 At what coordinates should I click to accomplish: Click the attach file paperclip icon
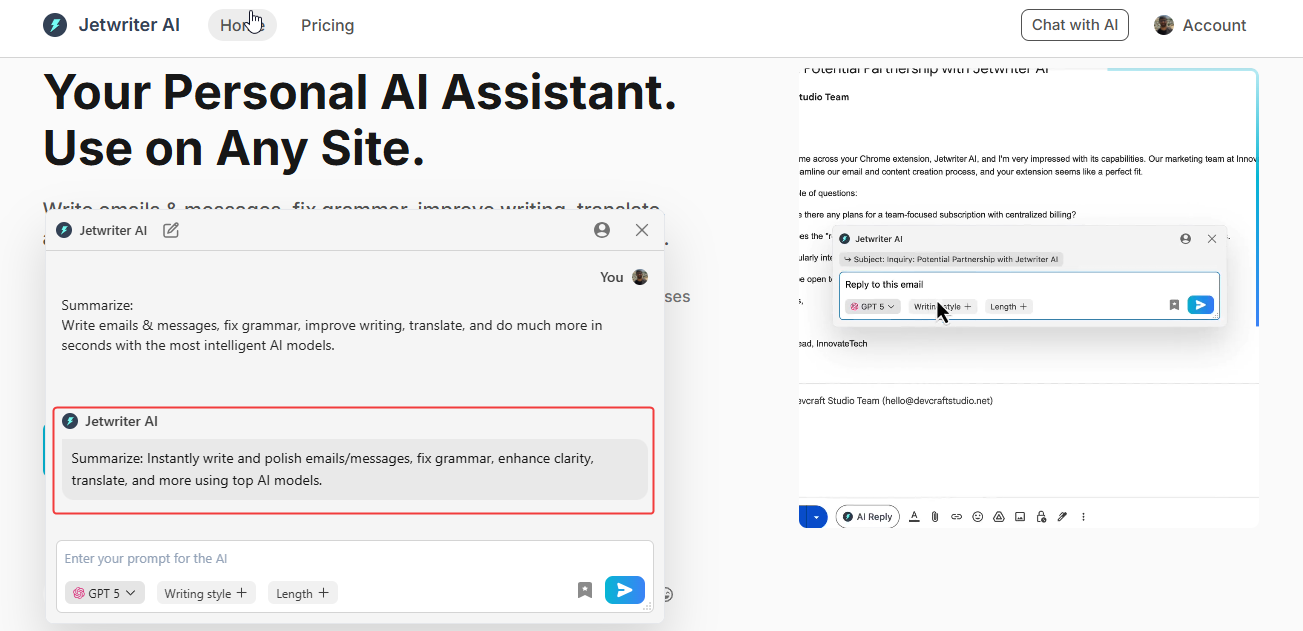pyautogui.click(x=935, y=517)
